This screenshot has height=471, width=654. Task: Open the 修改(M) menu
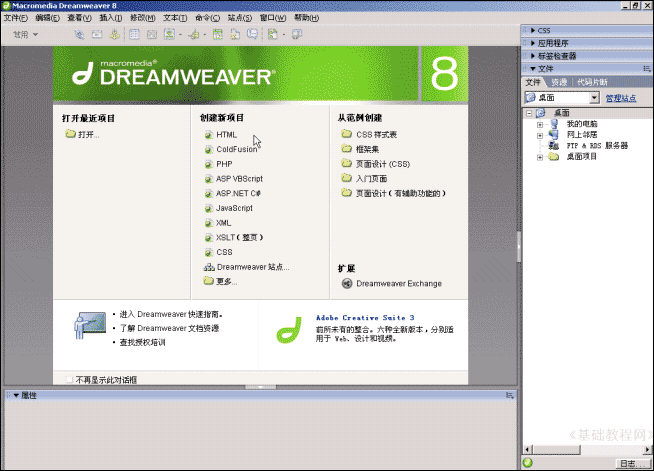pos(143,18)
